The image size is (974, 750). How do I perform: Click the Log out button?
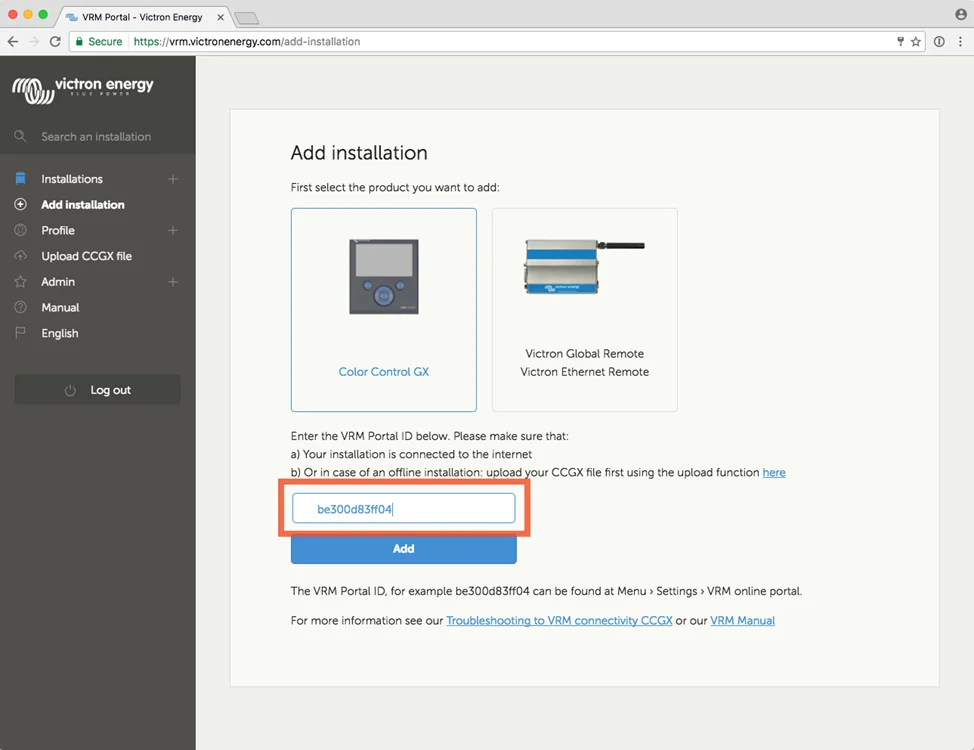[x=98, y=390]
